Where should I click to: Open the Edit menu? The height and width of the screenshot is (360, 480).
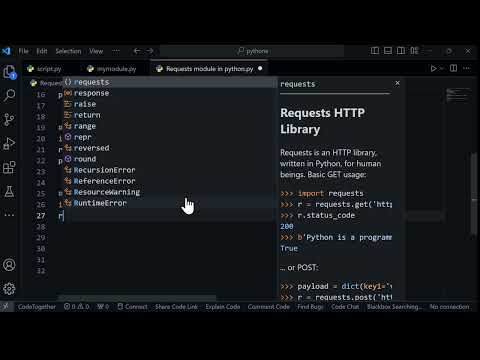(42, 51)
